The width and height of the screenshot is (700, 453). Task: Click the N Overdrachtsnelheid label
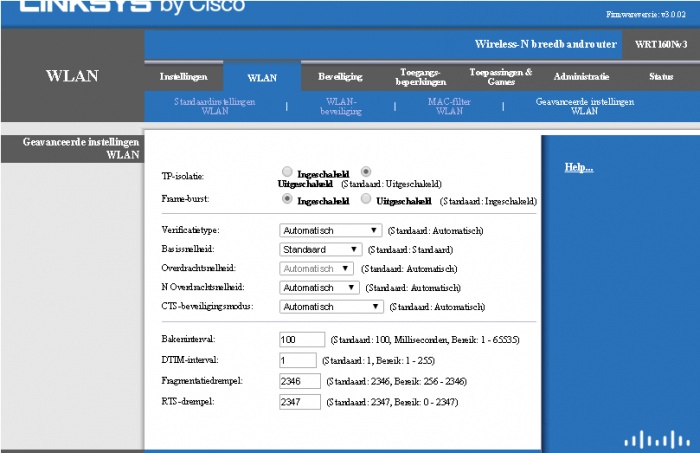pyautogui.click(x=203, y=287)
